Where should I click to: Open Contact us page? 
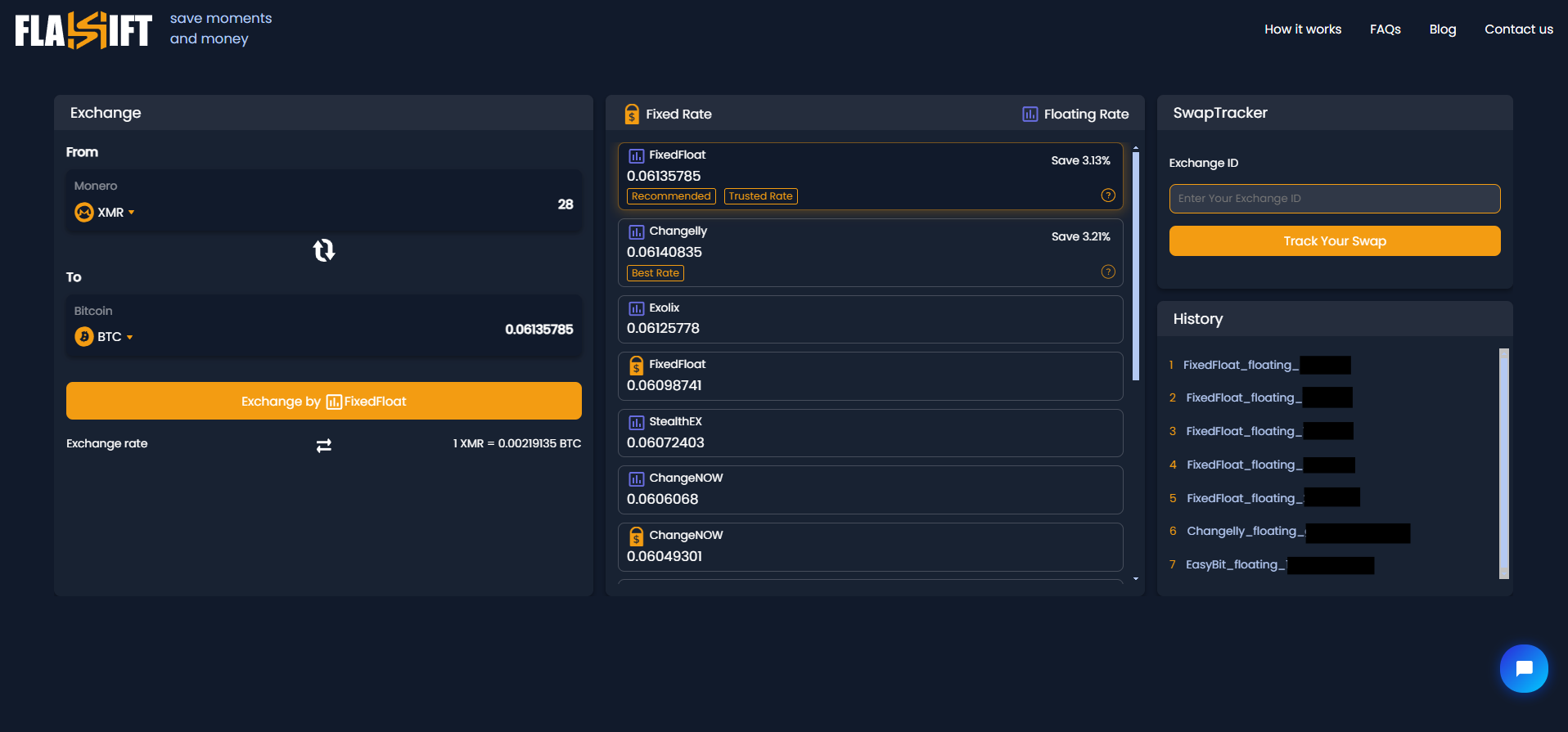[x=1519, y=29]
